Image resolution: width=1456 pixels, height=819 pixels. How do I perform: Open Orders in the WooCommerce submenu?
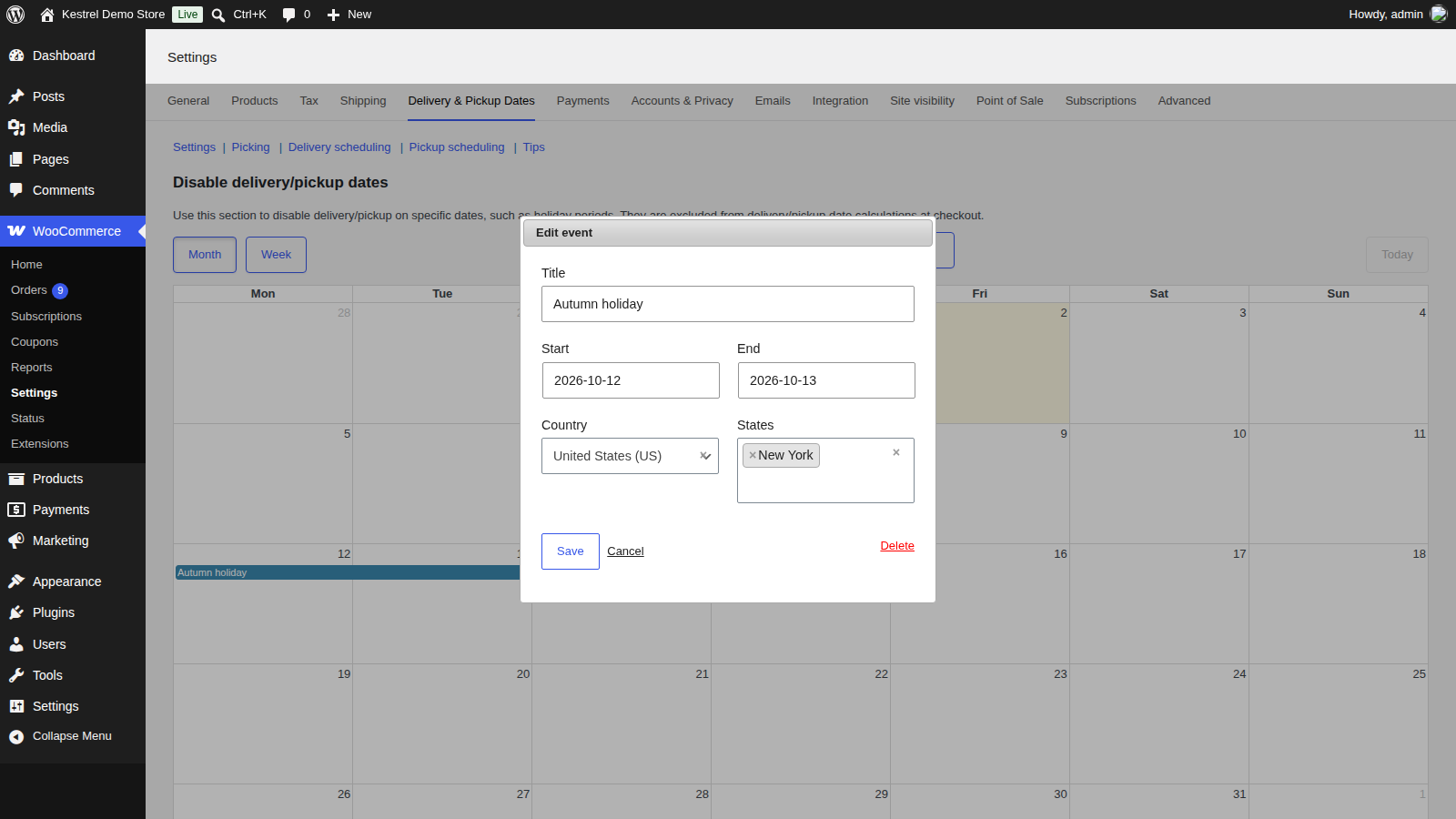[x=29, y=290]
